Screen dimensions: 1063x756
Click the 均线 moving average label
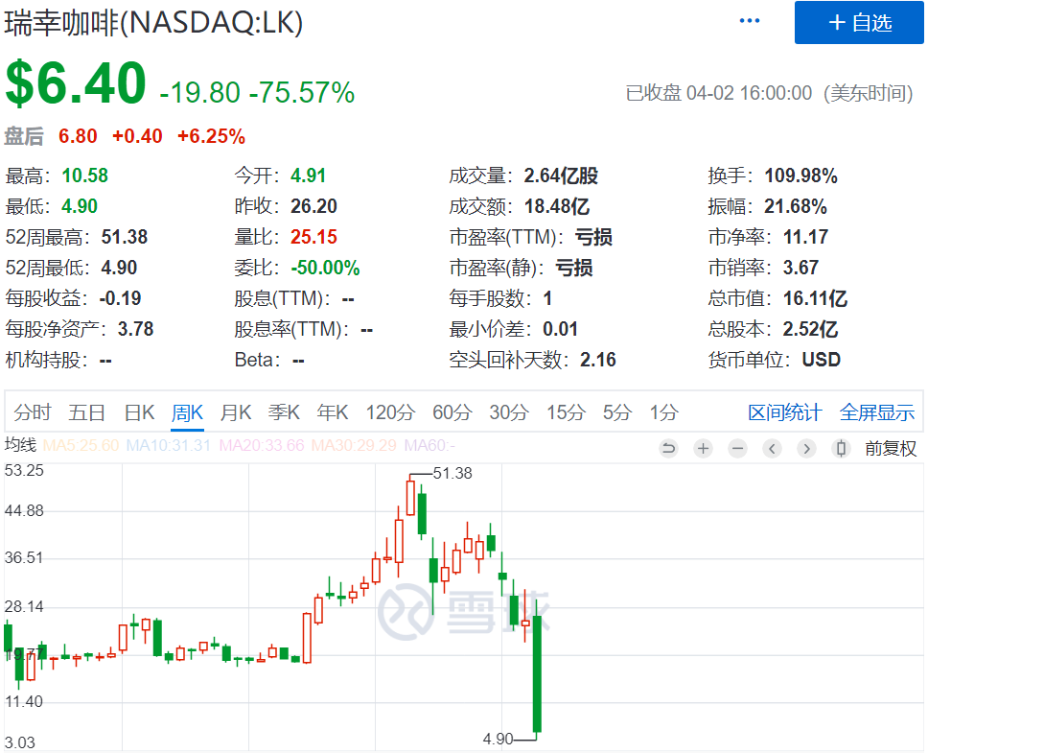[x=20, y=445]
